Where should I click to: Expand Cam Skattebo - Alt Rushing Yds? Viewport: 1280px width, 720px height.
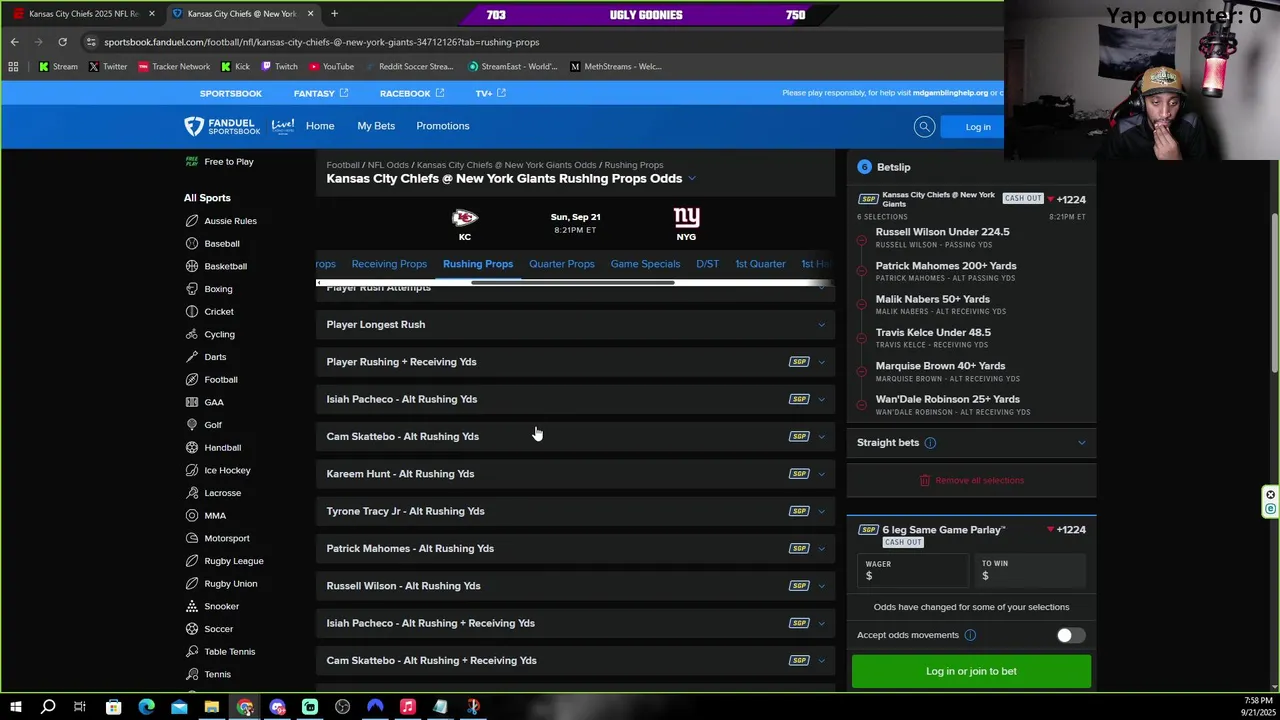point(575,436)
